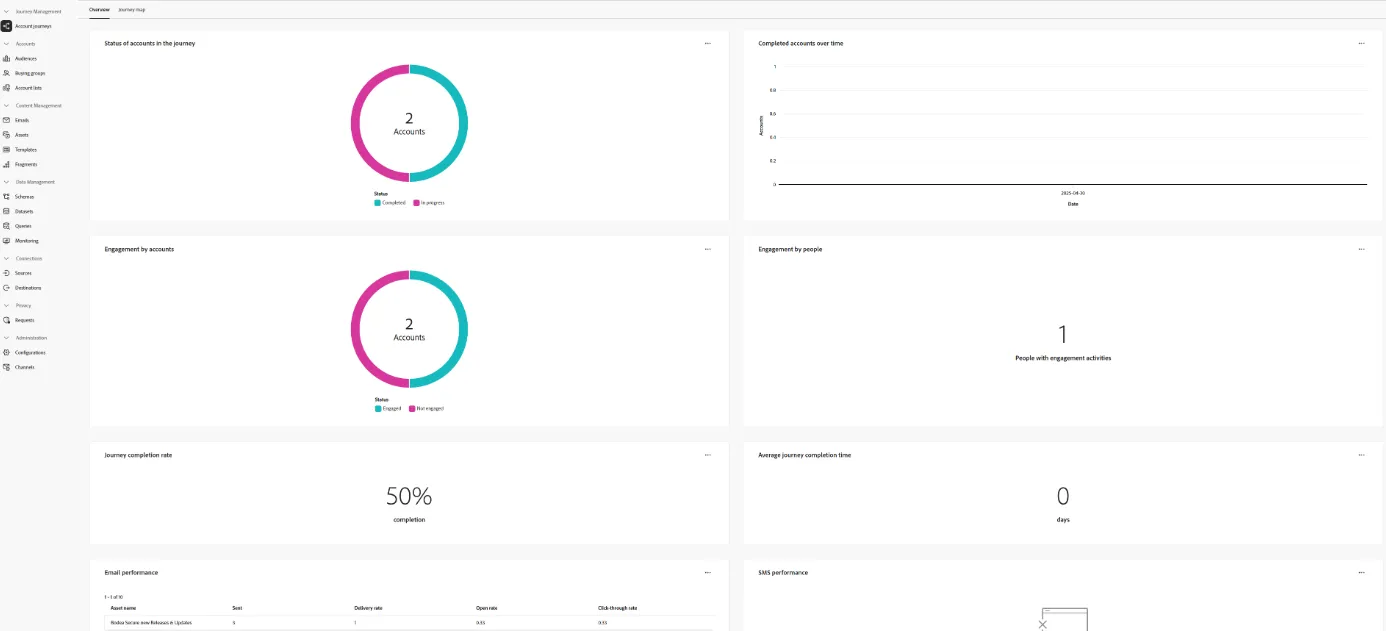Collapse the Connections section
The image size is (1386, 631).
click(6, 258)
